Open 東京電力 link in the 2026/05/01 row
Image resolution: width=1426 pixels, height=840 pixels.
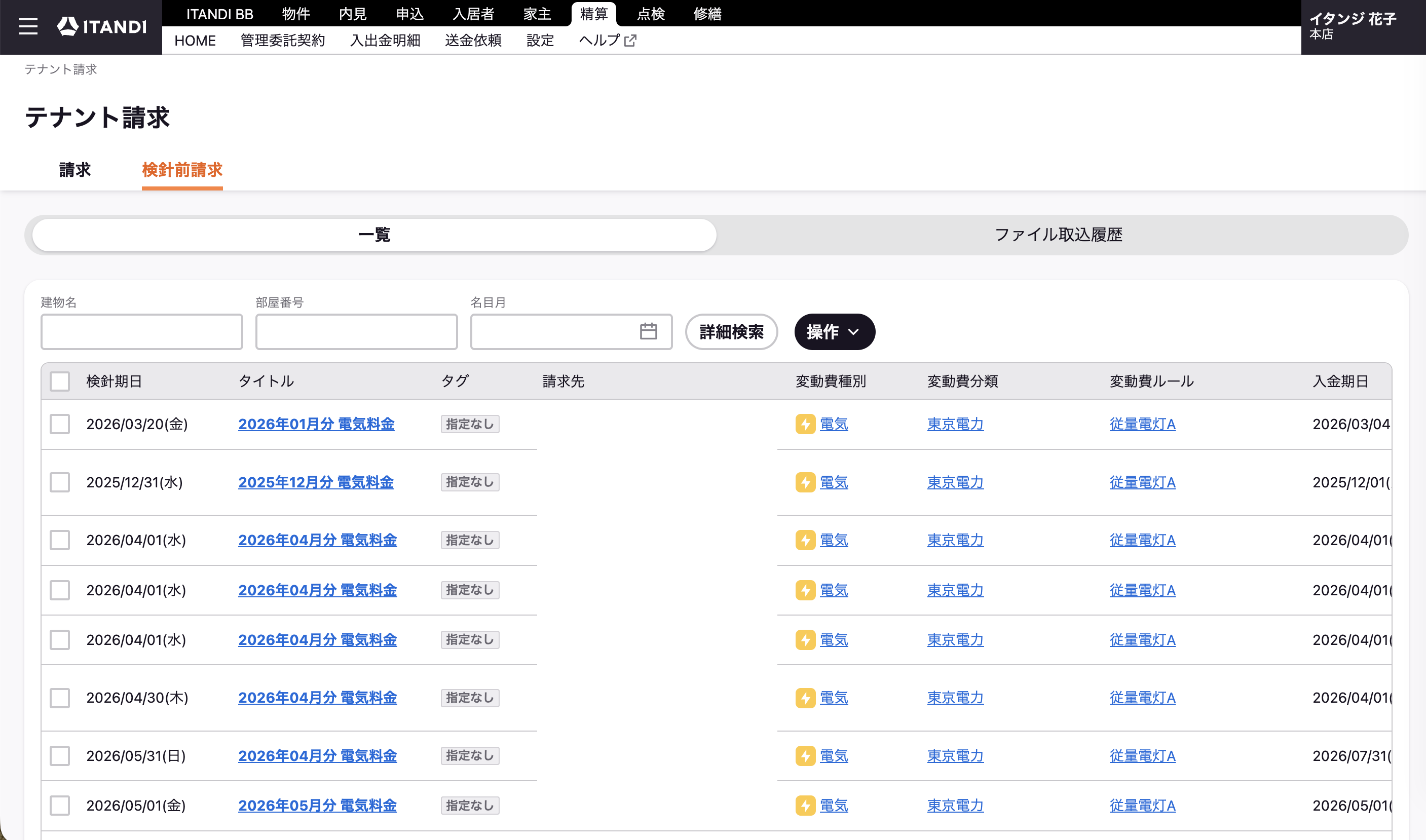[x=955, y=806]
